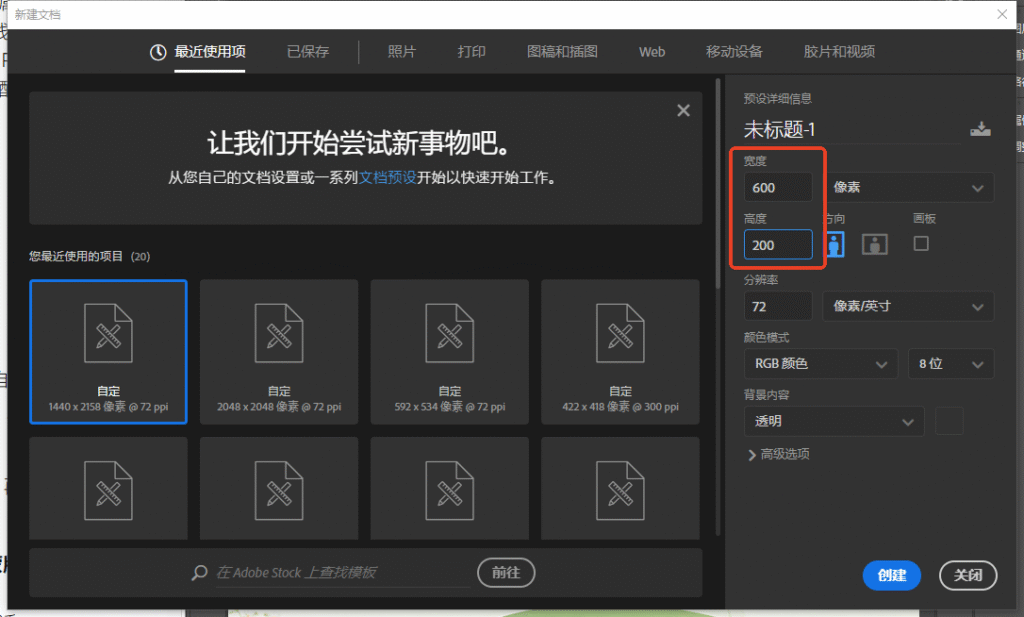Click the Adobe Stock template search field

click(343, 573)
